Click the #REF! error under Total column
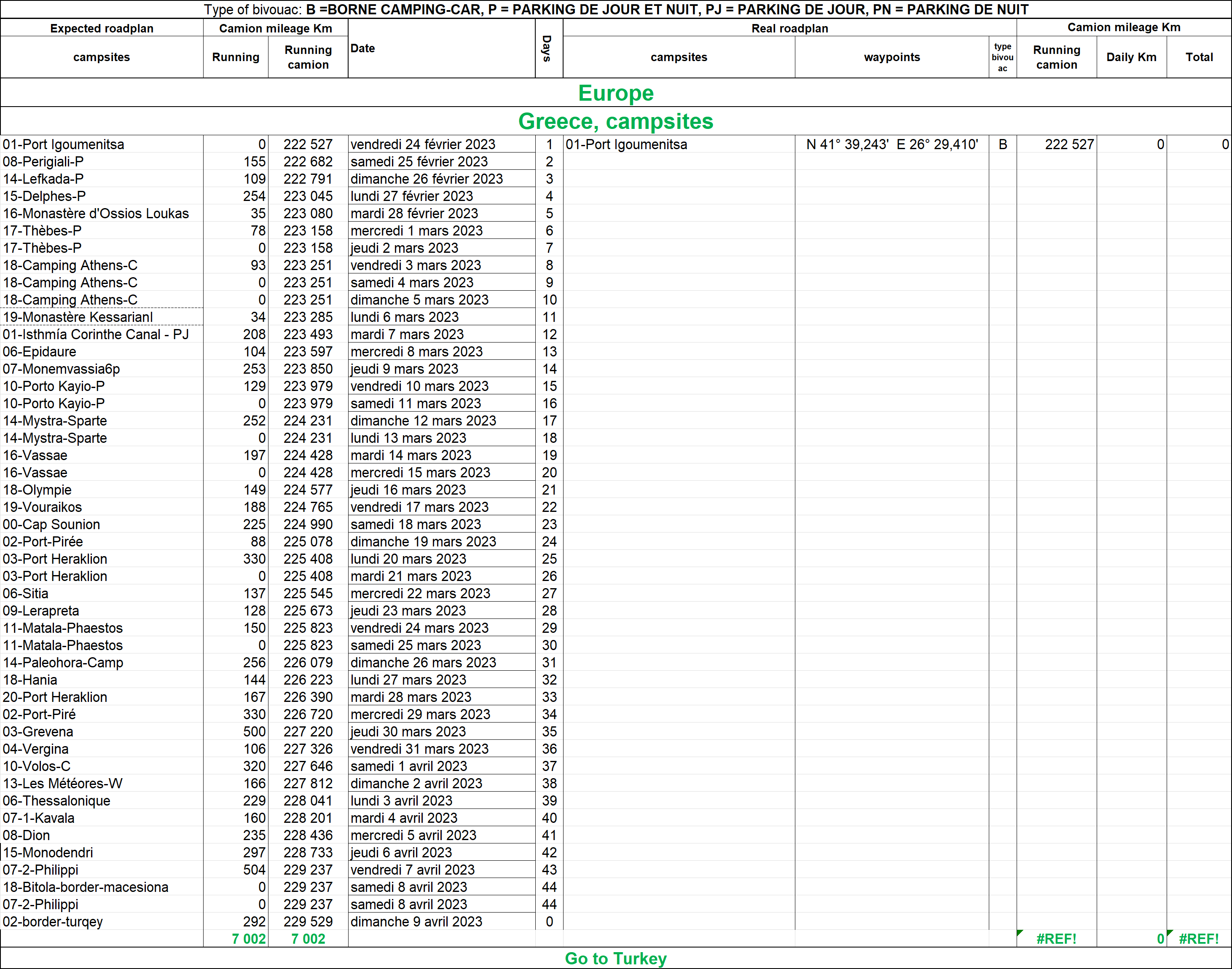 (x=1199, y=939)
